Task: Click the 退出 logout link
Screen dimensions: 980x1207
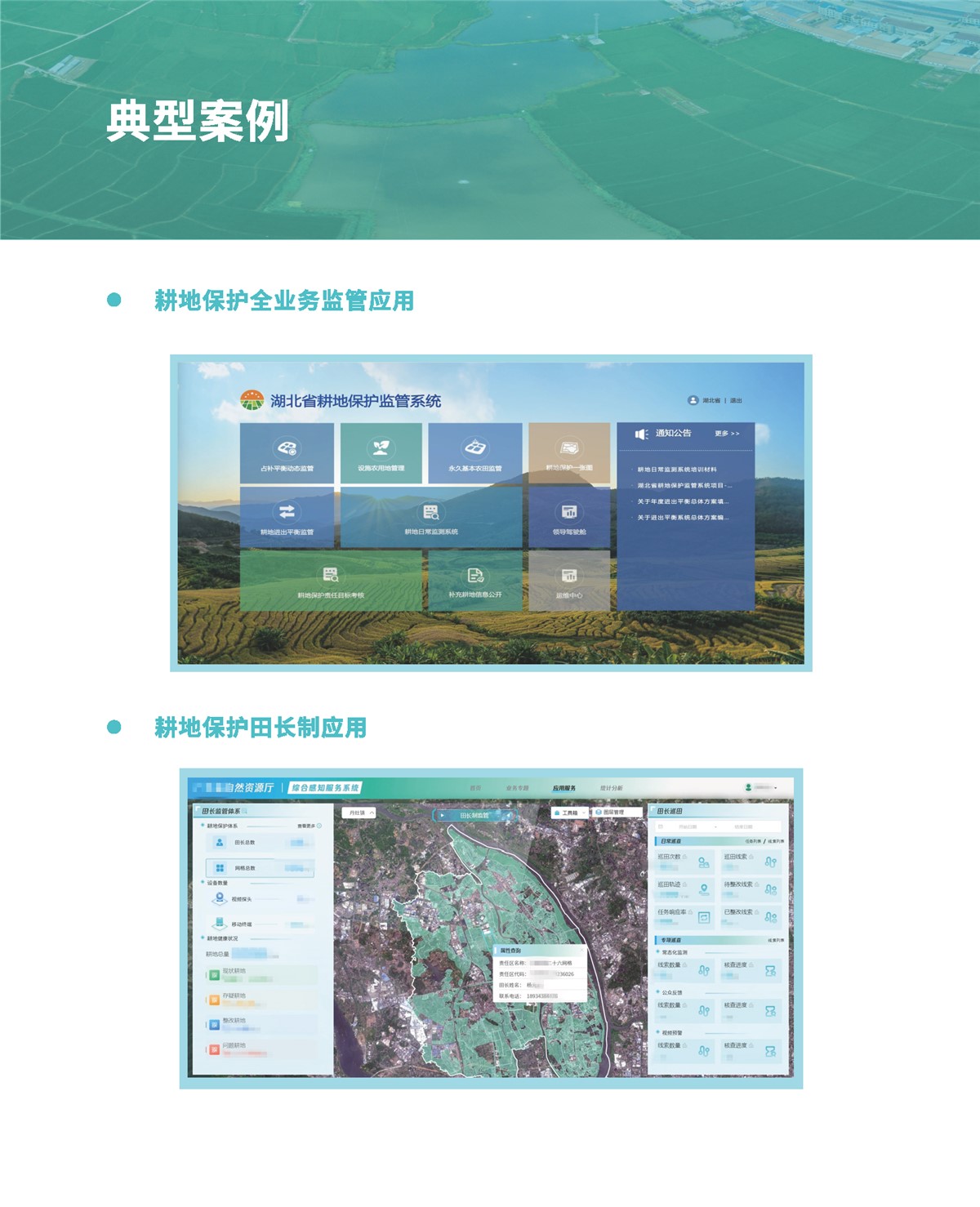Action: click(736, 401)
